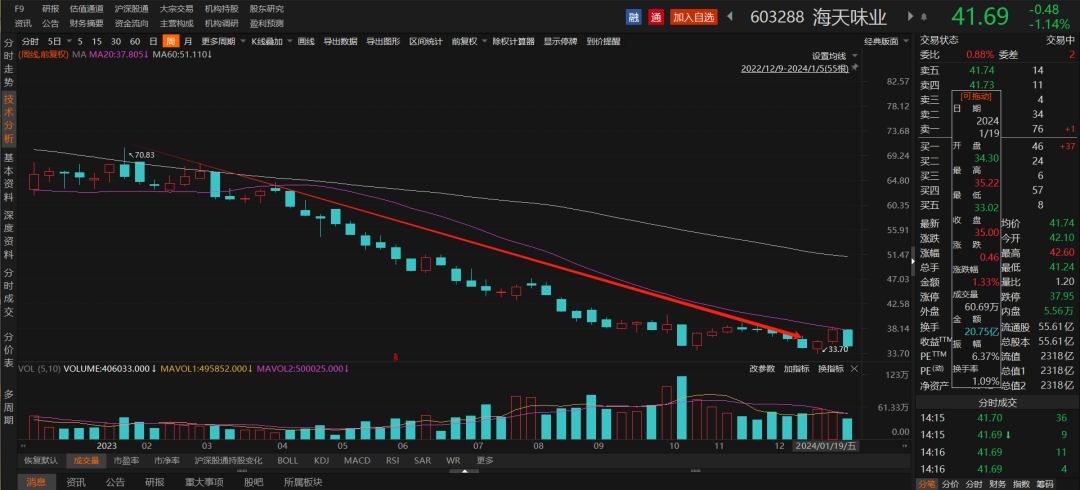Click the red 通 stock-connect badge
This screenshot has height=490, width=1080.
pos(656,17)
